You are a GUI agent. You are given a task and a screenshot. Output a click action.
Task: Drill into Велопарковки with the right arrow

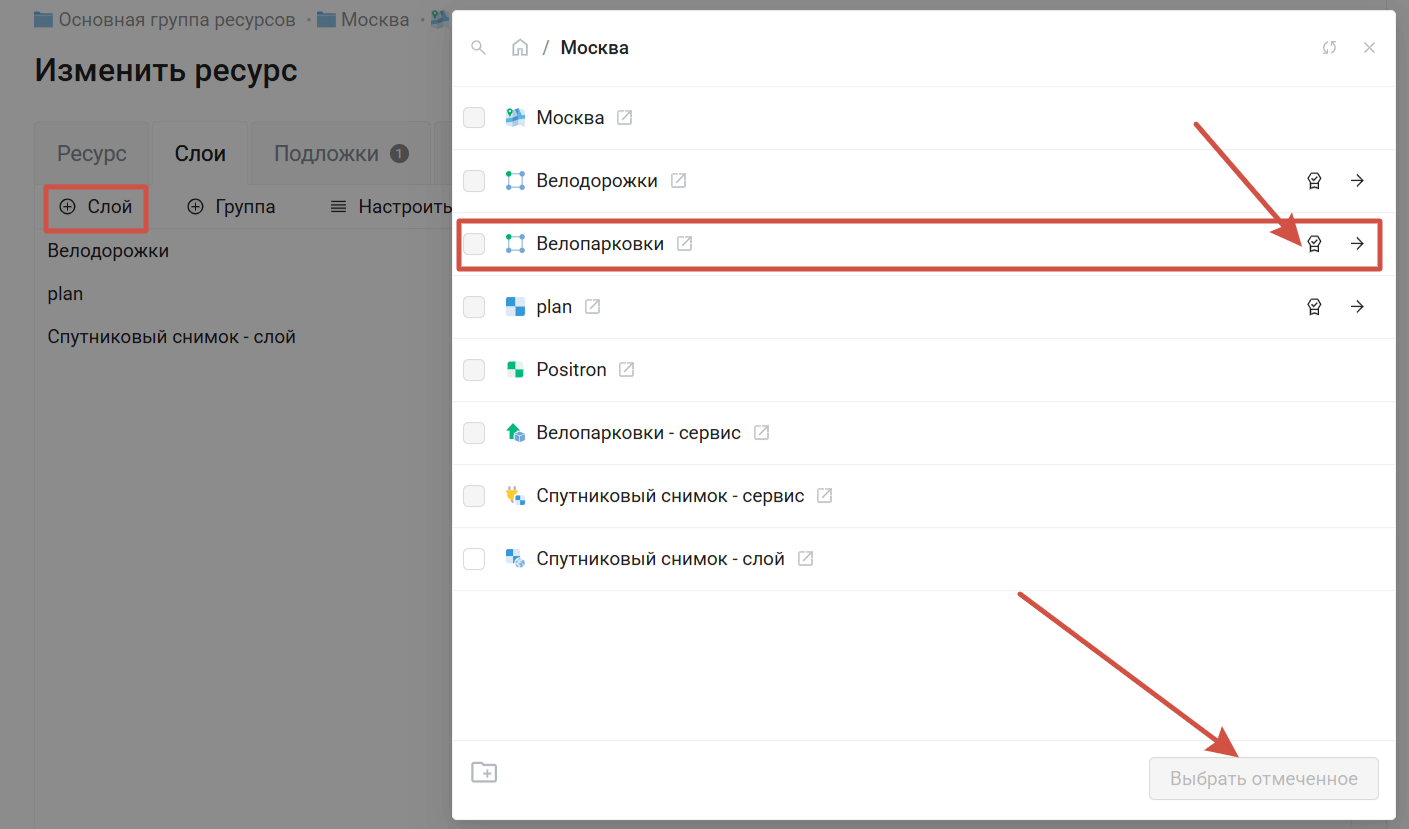[1357, 244]
